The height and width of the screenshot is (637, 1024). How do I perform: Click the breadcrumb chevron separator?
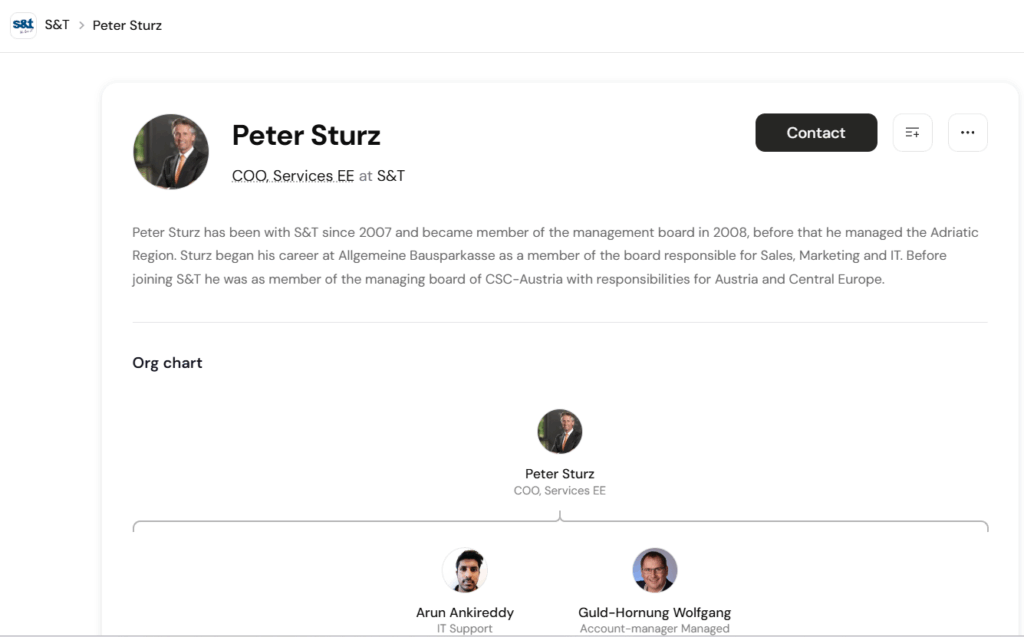81,25
